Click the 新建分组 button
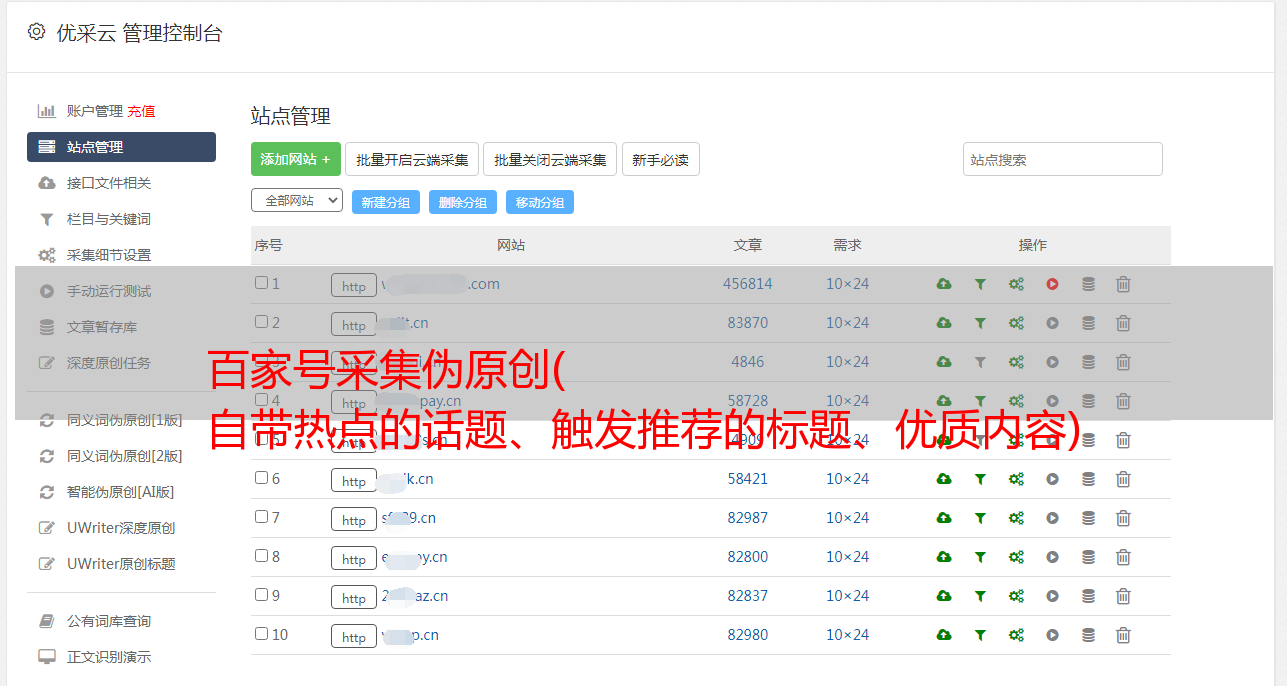This screenshot has height=686, width=1287. (385, 202)
